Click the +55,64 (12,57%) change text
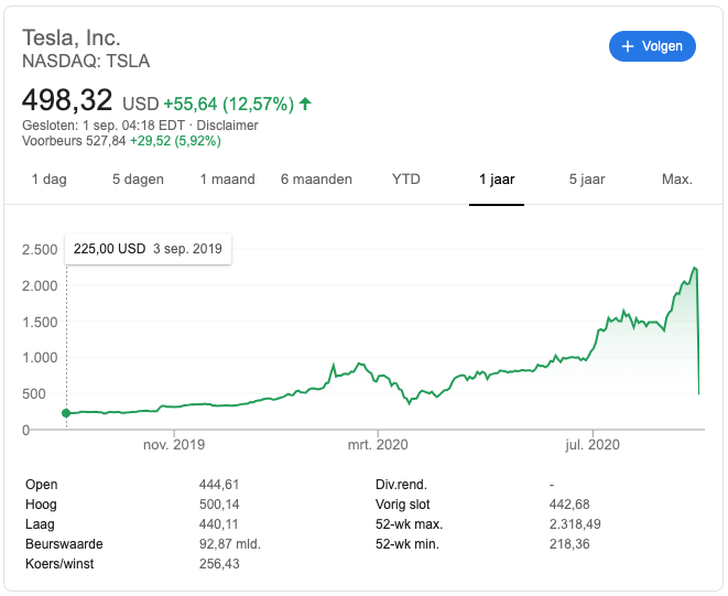 [229, 104]
